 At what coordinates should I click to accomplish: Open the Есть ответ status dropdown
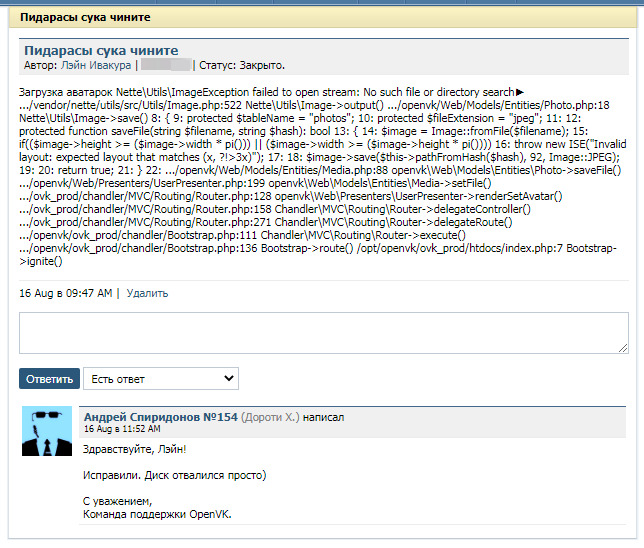tap(160, 379)
